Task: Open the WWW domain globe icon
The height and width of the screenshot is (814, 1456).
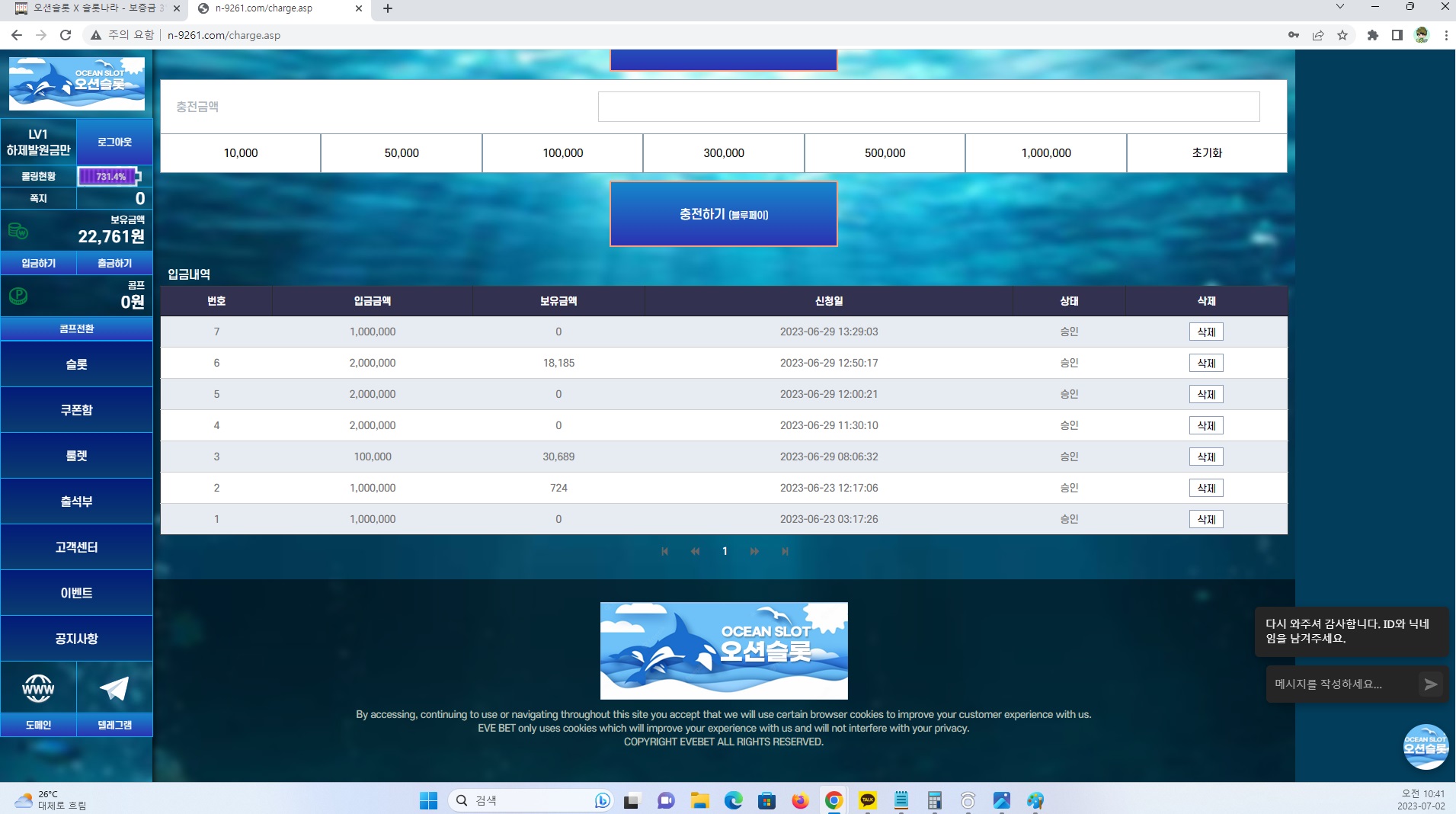Action: [38, 688]
